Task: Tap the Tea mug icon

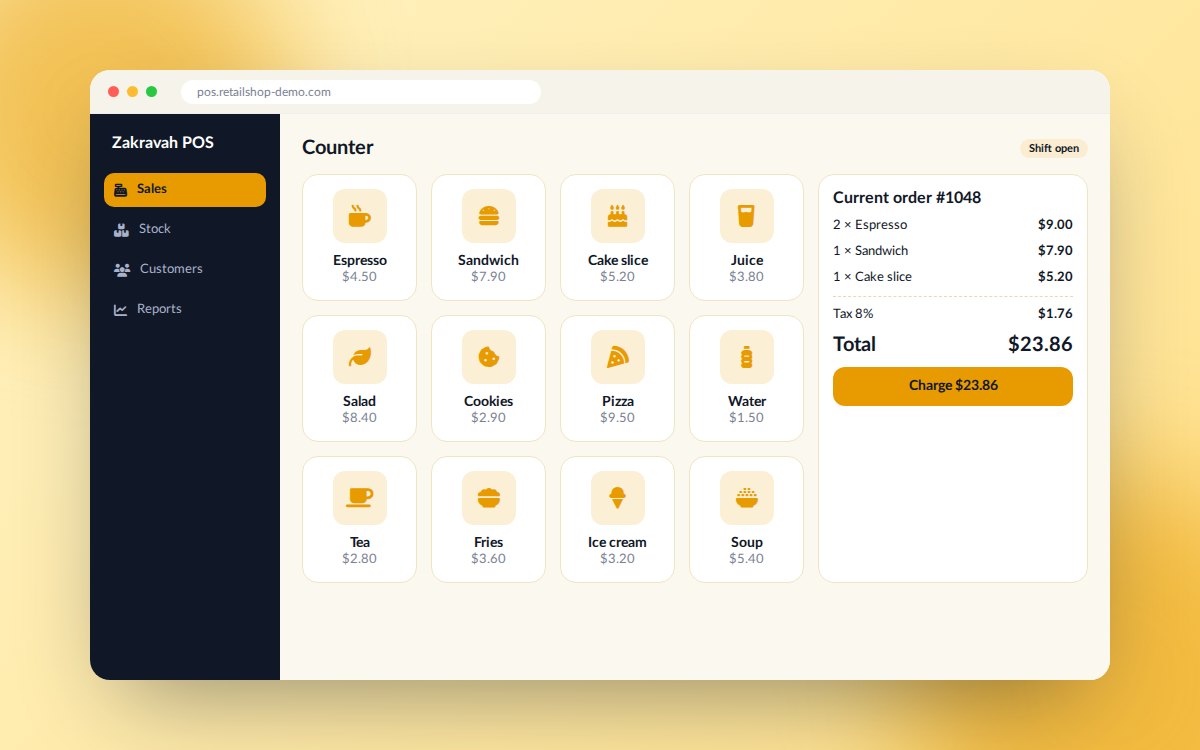Action: click(360, 498)
